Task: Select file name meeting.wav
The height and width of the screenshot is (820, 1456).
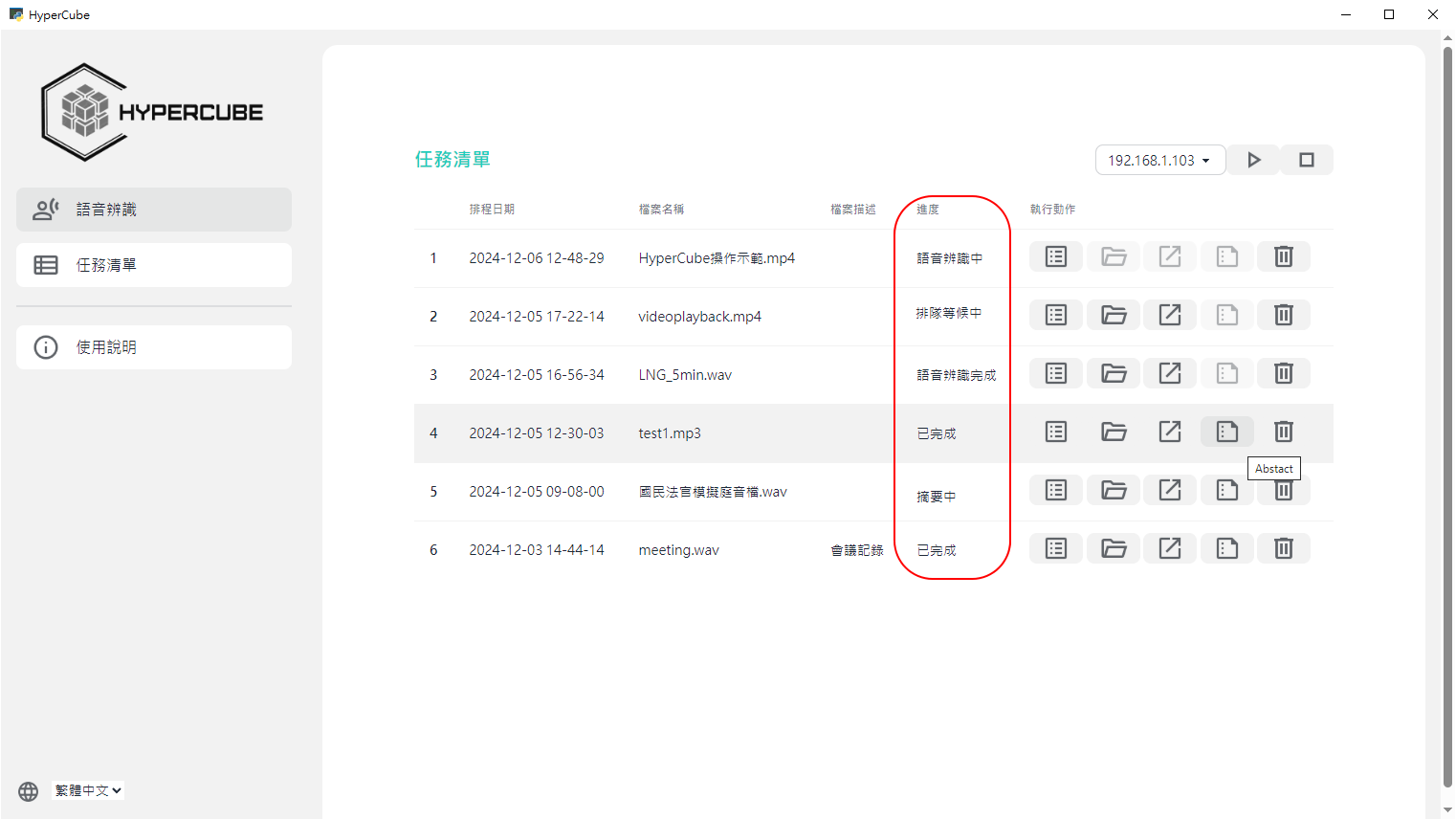Action: coord(678,550)
